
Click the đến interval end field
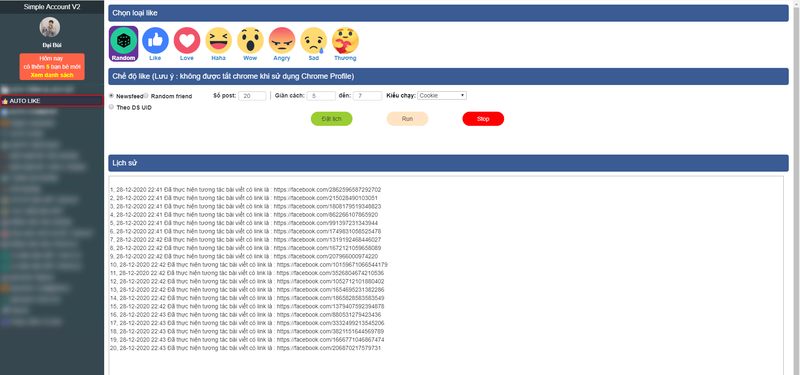[x=367, y=96]
